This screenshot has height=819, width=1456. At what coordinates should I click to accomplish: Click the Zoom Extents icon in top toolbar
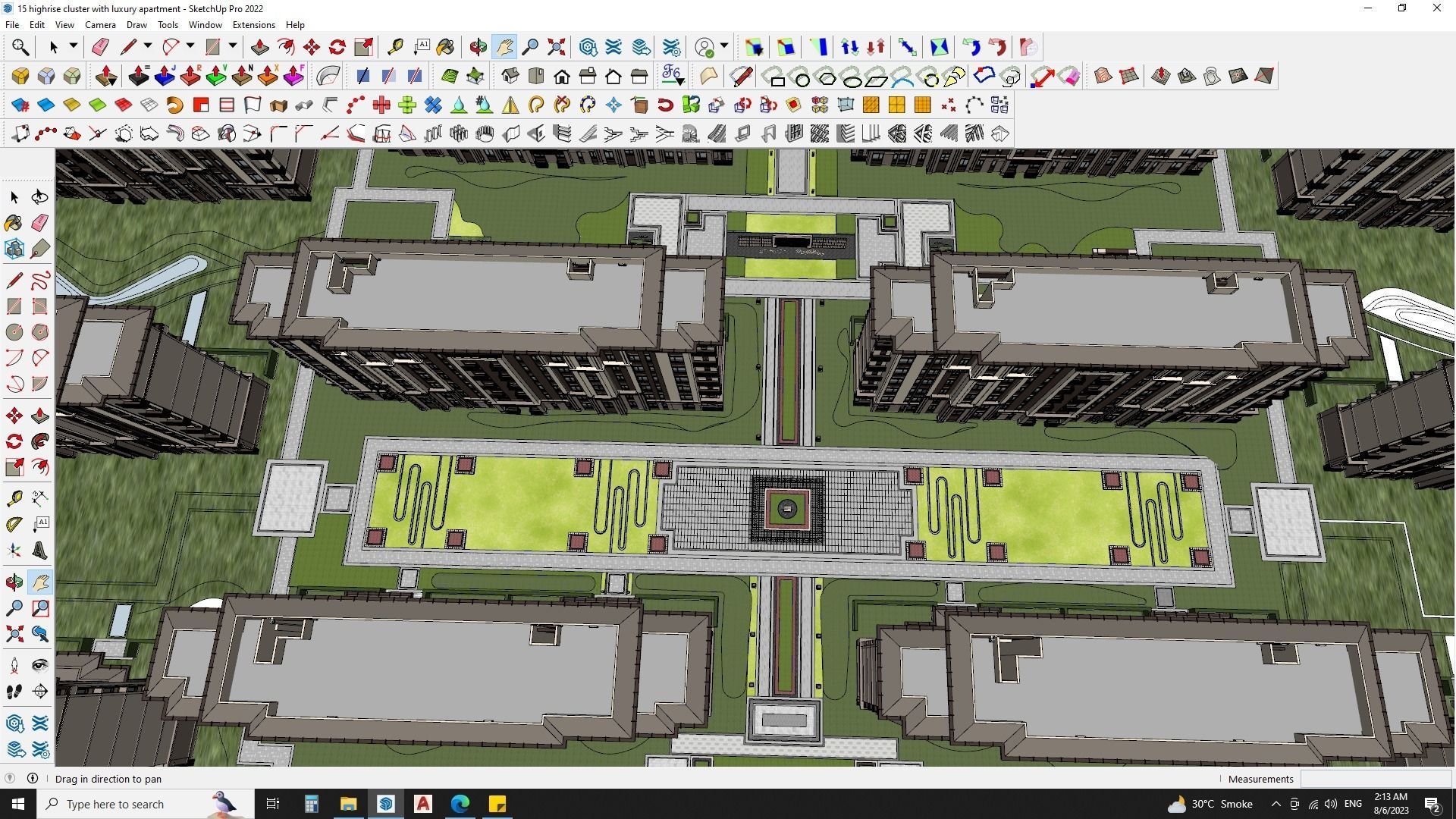click(557, 47)
